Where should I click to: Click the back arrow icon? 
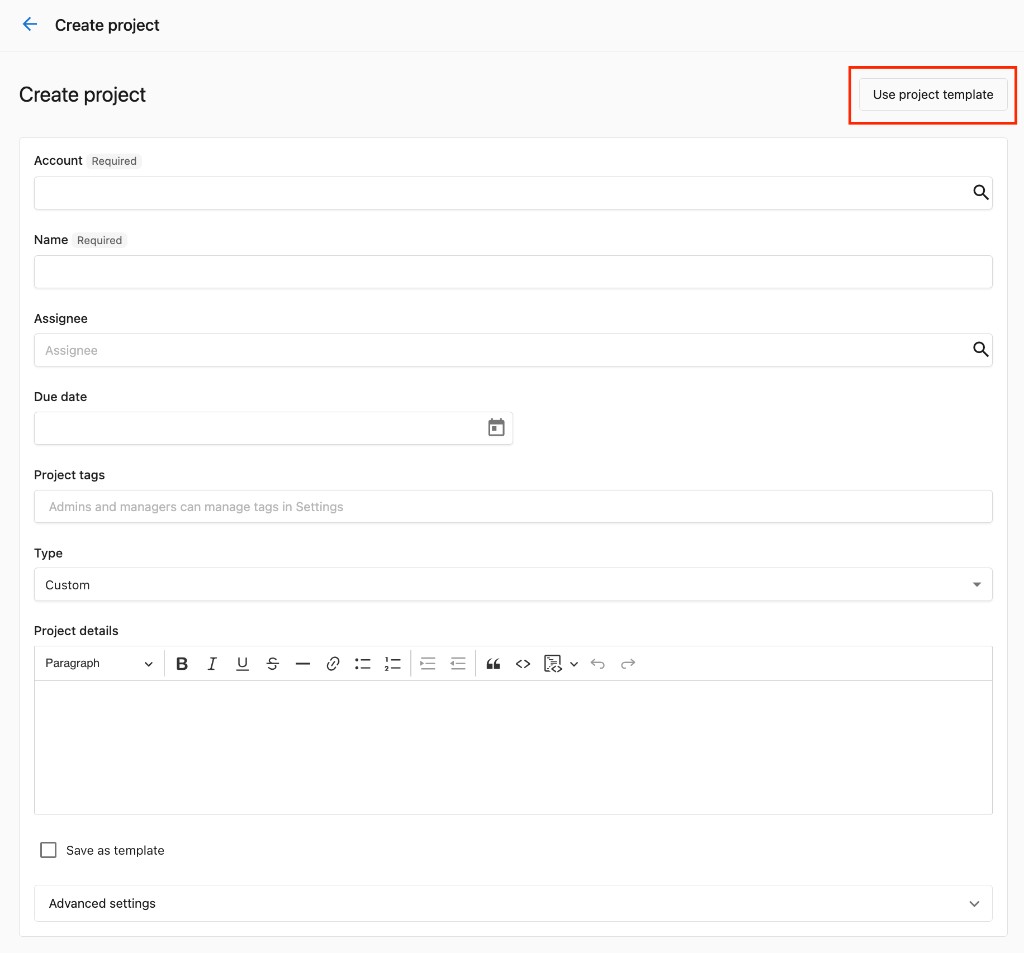click(x=30, y=25)
